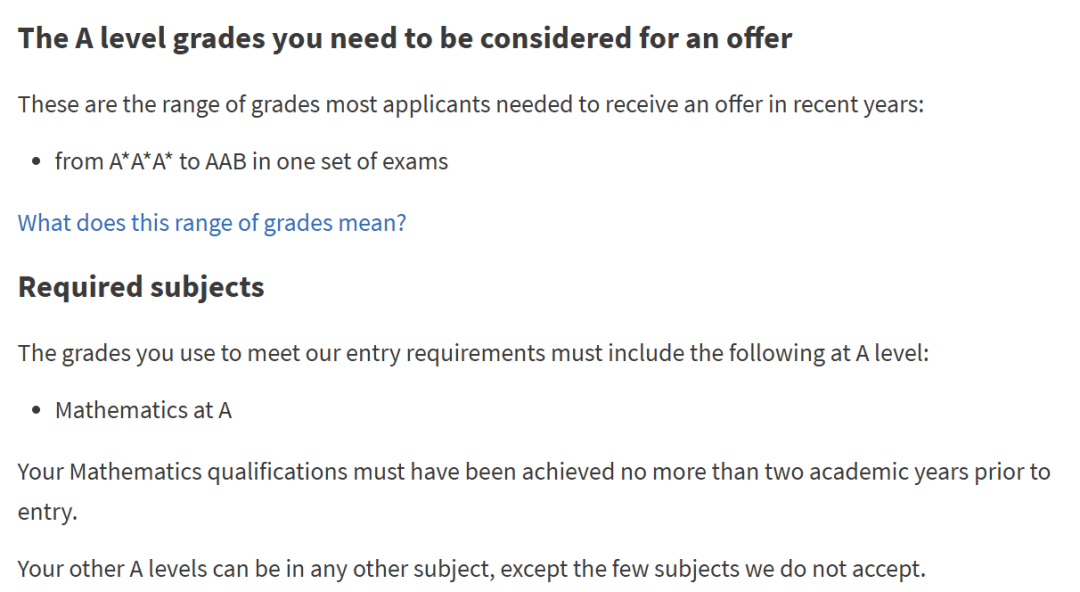Click the bullet dot before 'Mathematics at A'
Screen dimensions: 1080x592
click(37, 411)
